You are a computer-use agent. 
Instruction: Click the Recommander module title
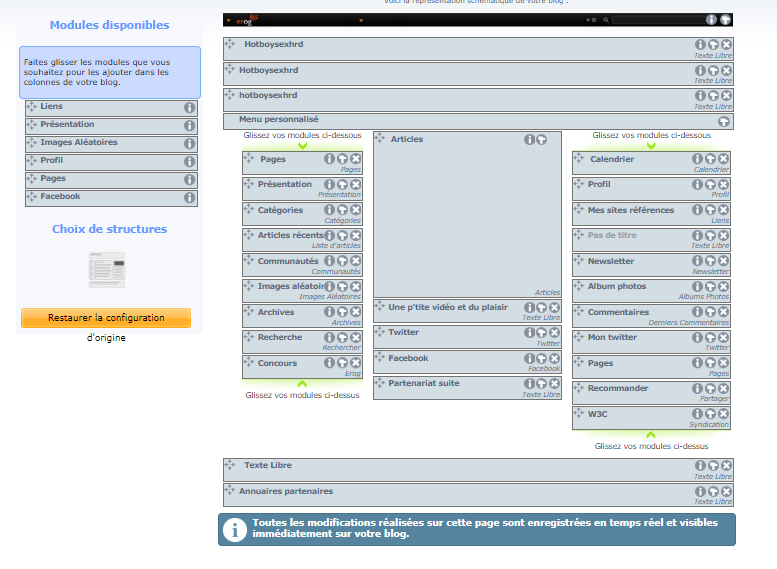(x=618, y=388)
